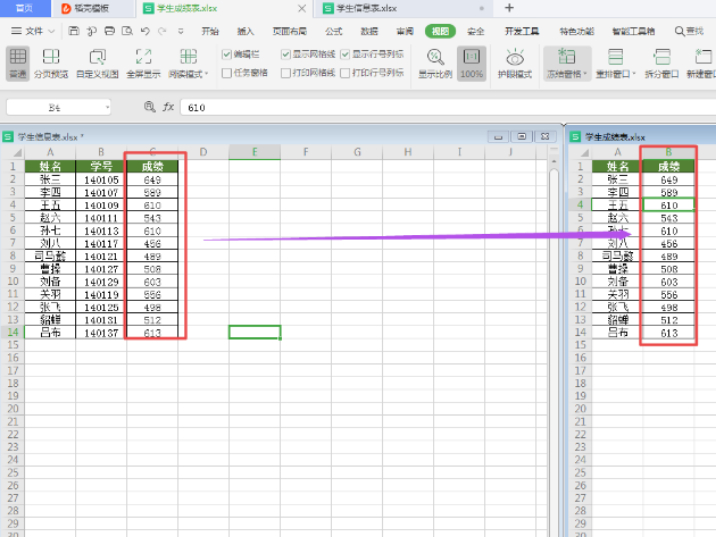Click the magnifier icon beside fx
Screen dimensions: 716x537
[x=149, y=107]
